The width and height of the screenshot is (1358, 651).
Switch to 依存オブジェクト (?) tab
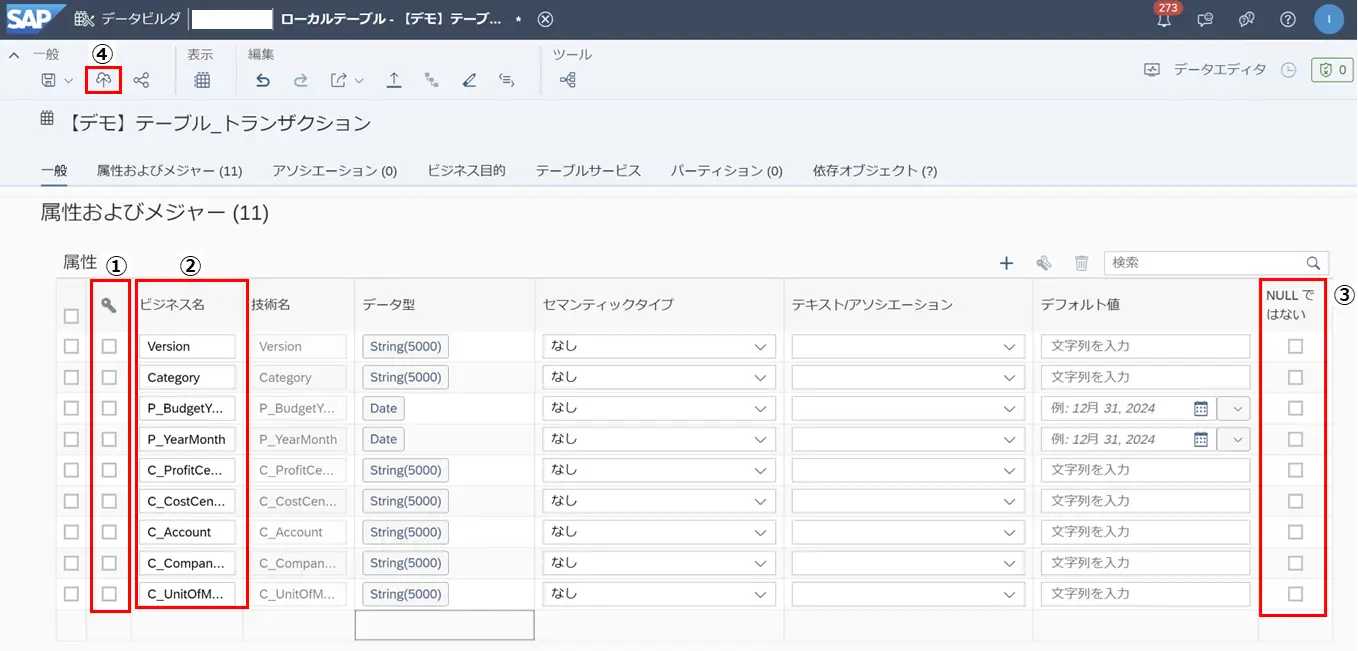(875, 171)
